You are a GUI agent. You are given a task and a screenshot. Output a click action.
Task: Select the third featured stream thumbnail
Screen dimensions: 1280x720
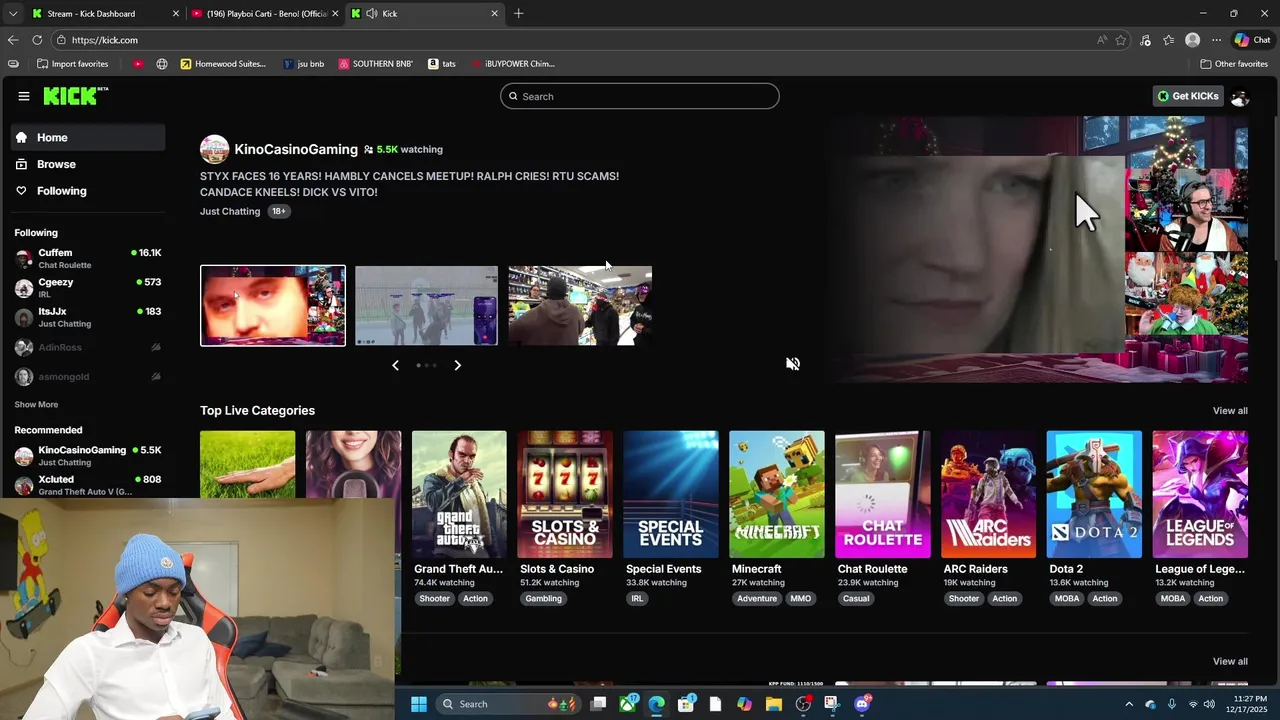(580, 305)
